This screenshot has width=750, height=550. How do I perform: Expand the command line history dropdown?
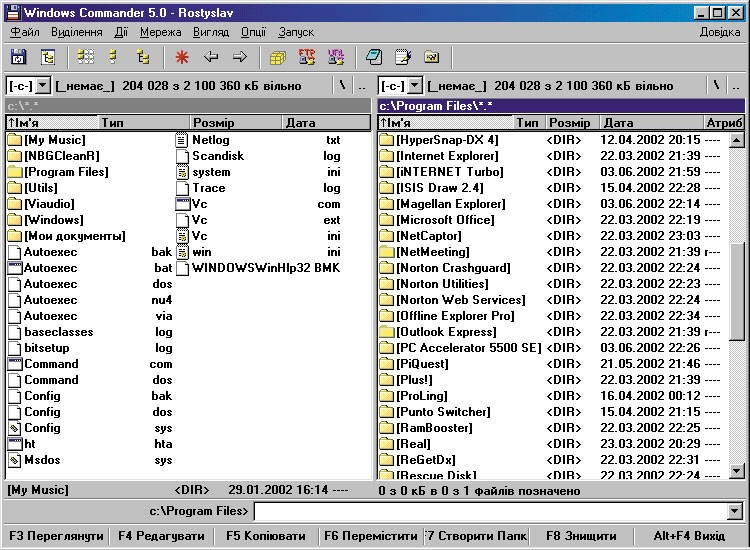[x=735, y=511]
